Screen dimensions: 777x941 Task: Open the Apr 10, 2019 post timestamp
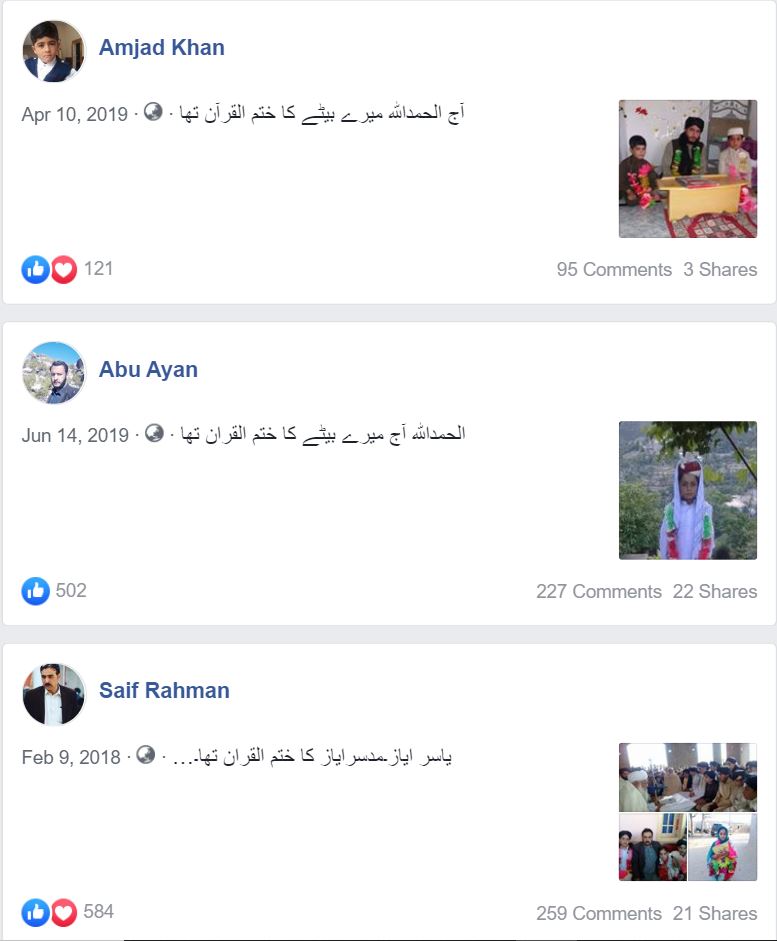(x=74, y=114)
